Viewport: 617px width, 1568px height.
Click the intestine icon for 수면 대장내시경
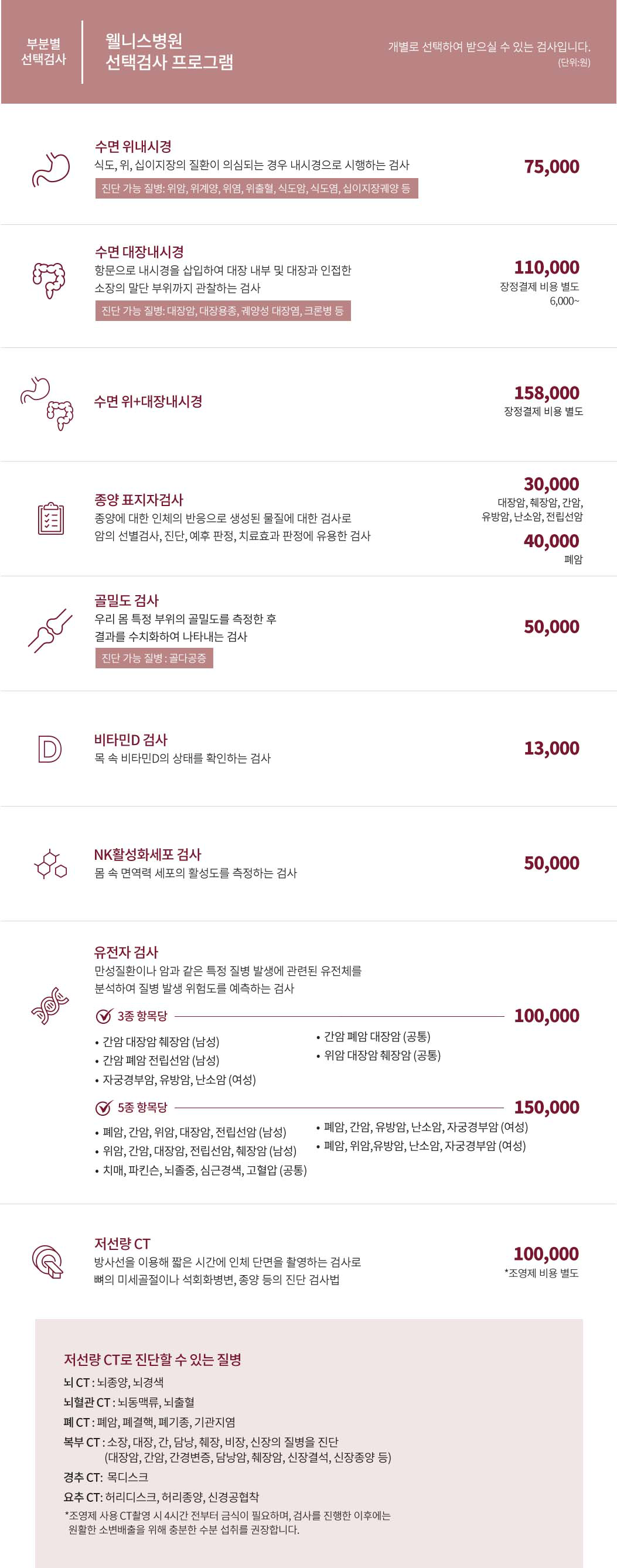point(49,281)
